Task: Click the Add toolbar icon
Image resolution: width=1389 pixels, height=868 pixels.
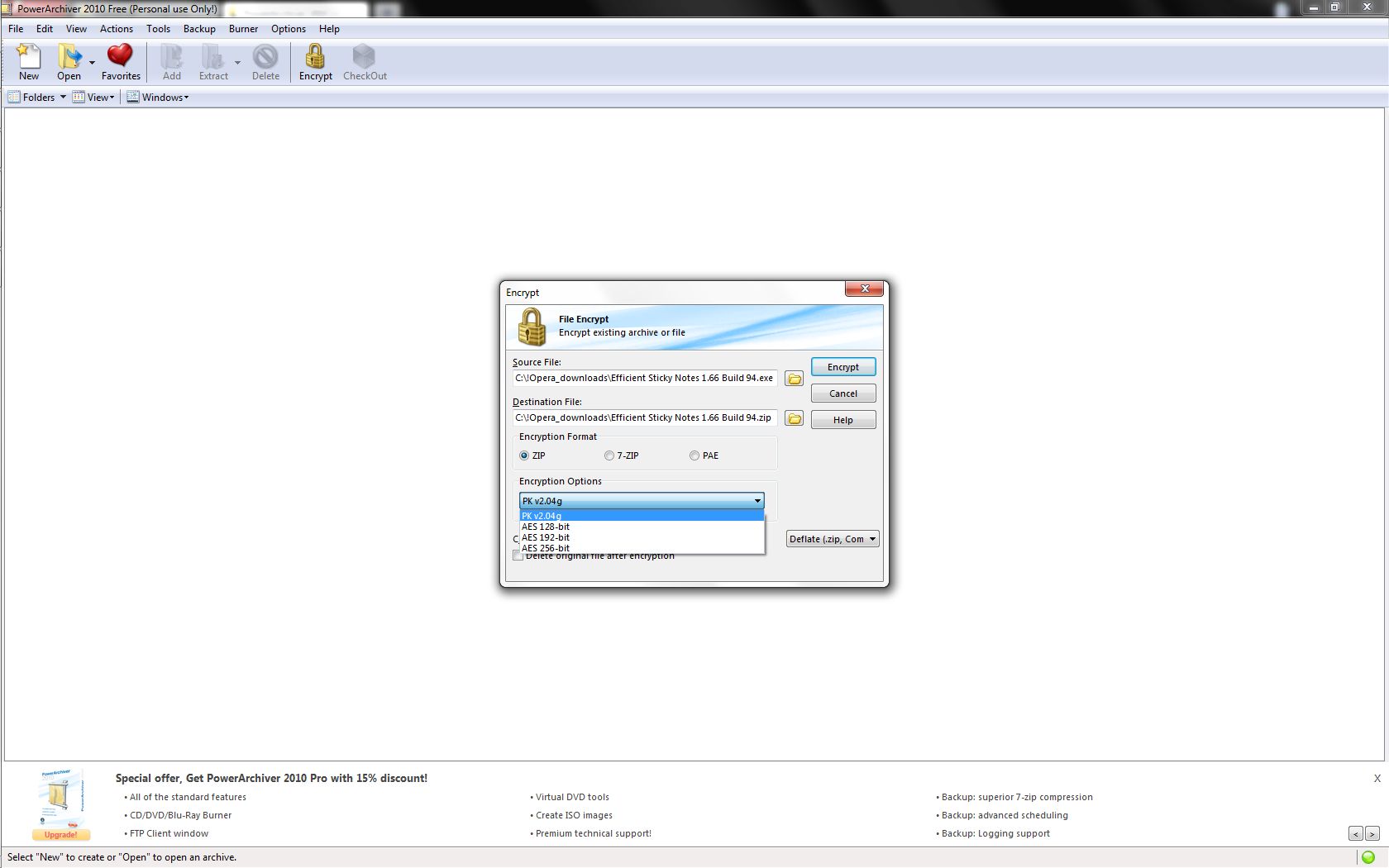Action: (172, 62)
